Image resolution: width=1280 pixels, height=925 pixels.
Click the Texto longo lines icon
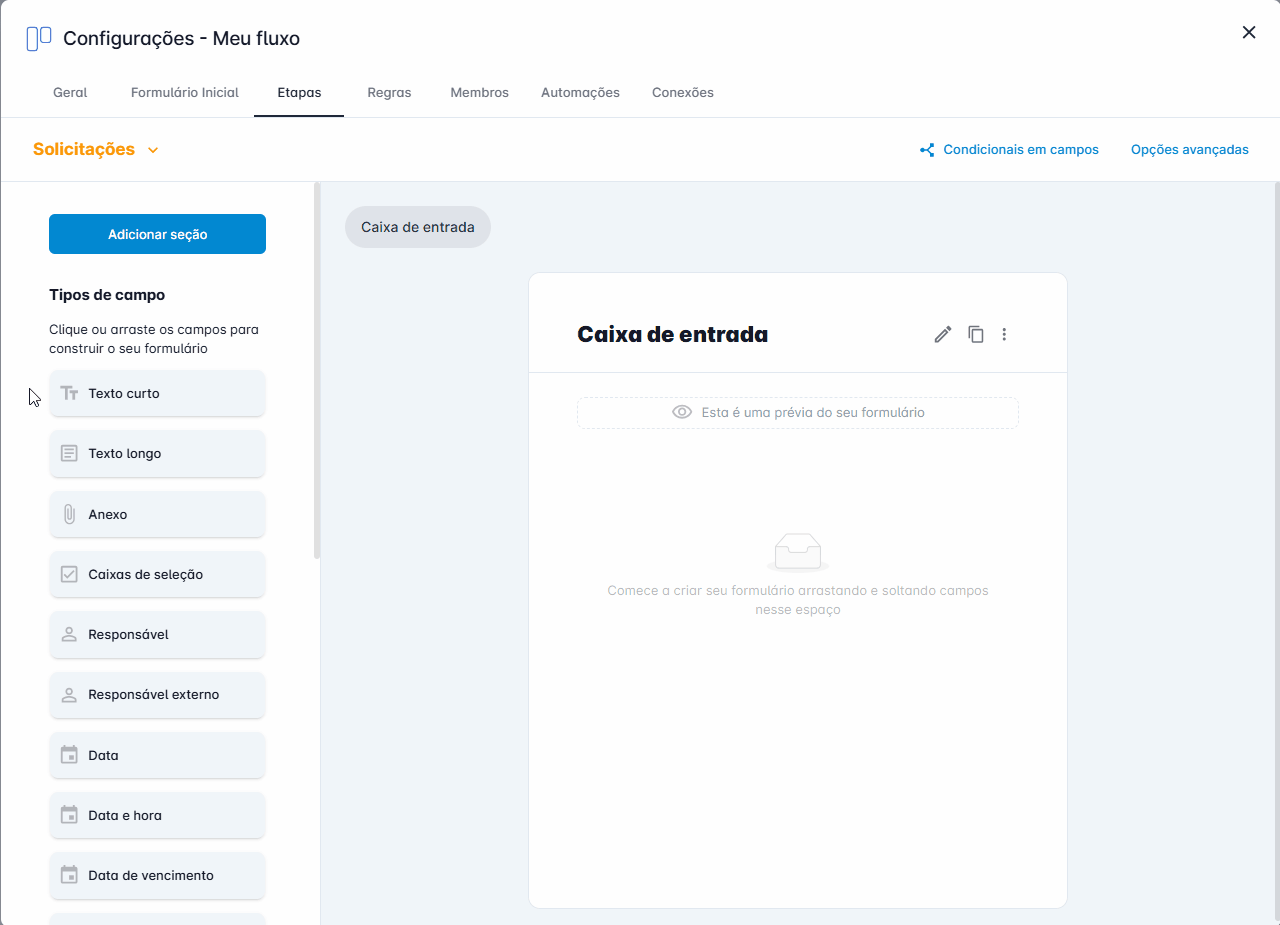[x=69, y=453]
